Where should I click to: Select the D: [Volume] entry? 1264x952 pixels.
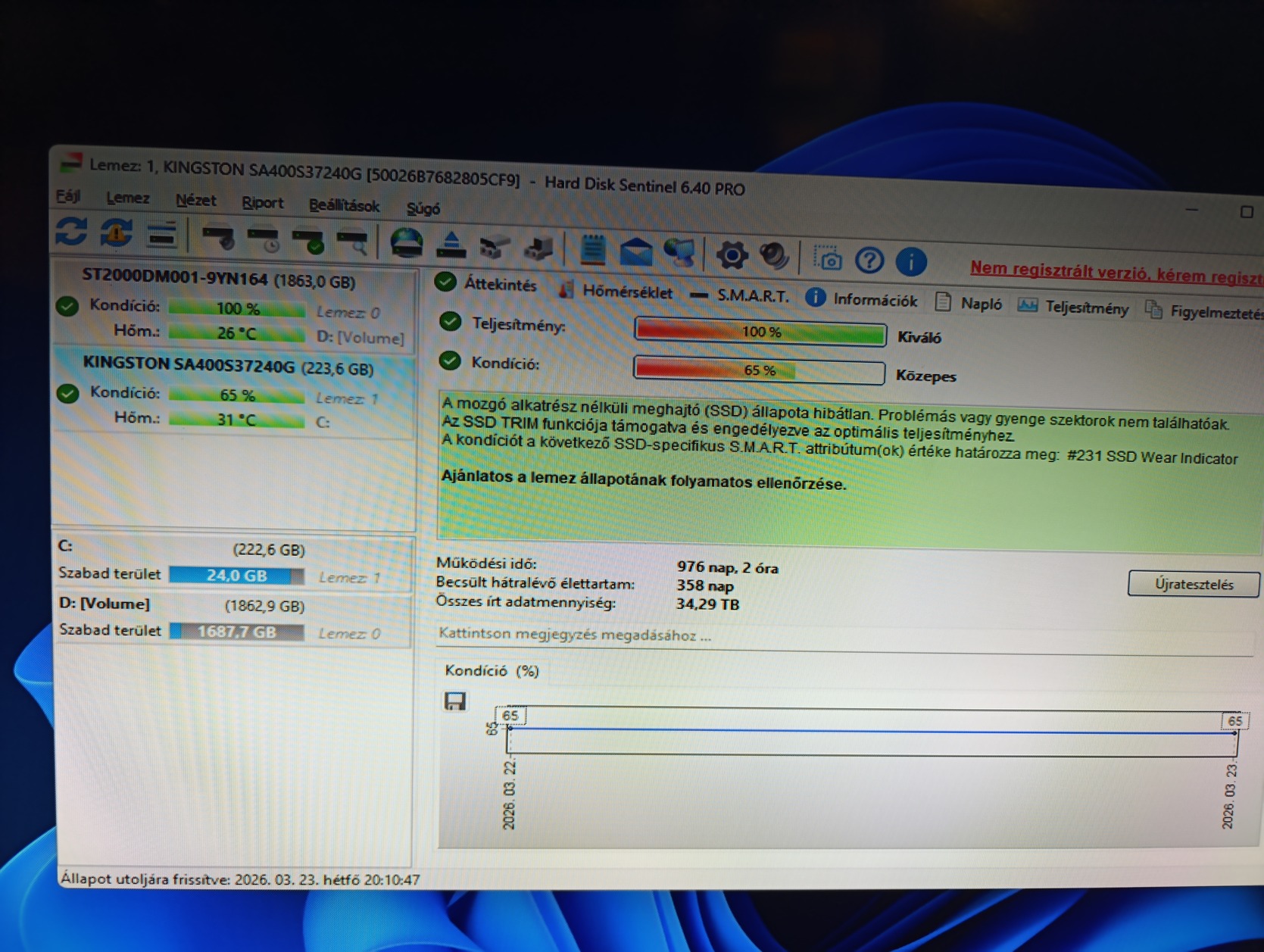[233, 619]
